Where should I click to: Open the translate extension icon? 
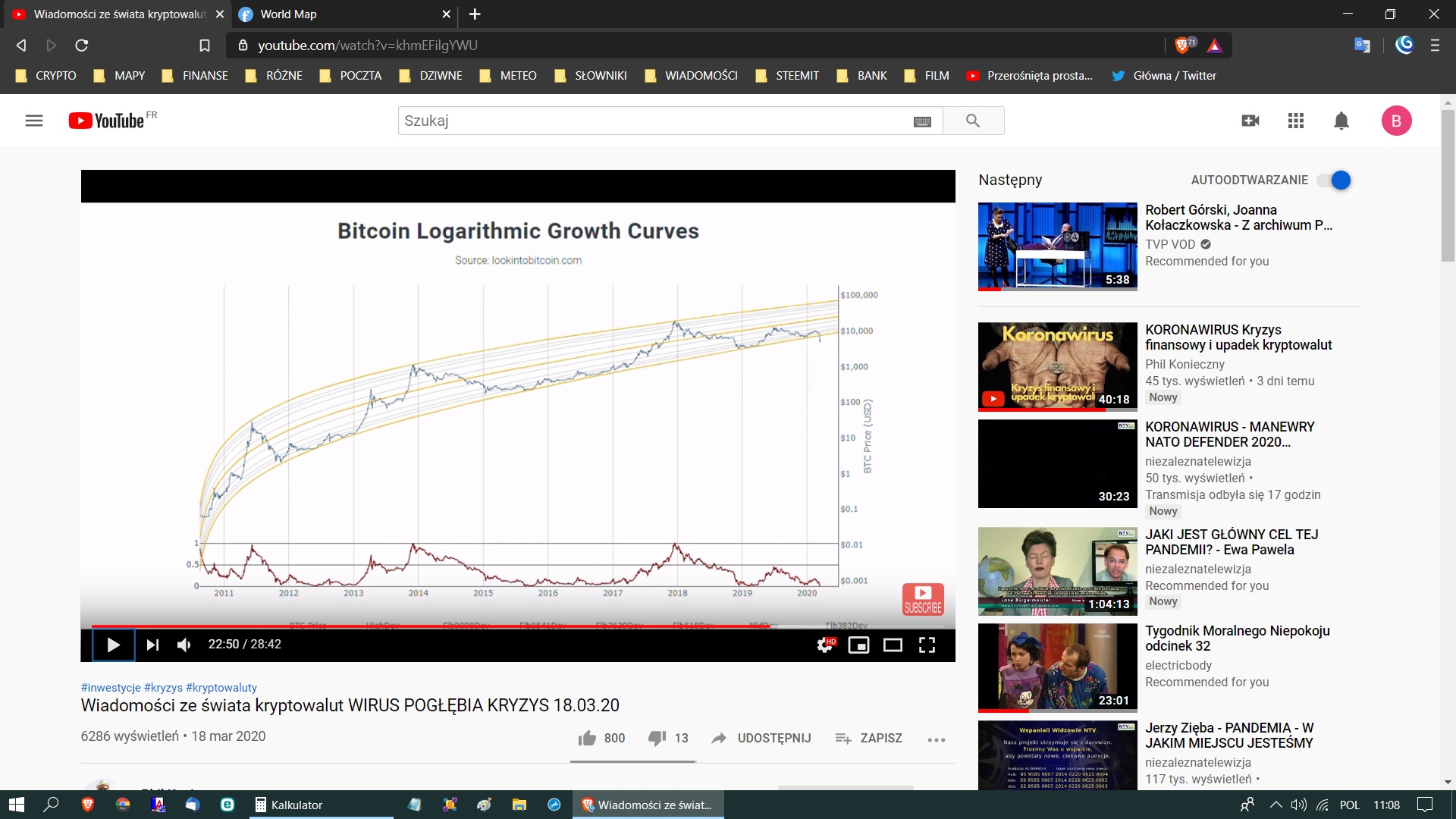[x=1362, y=45]
